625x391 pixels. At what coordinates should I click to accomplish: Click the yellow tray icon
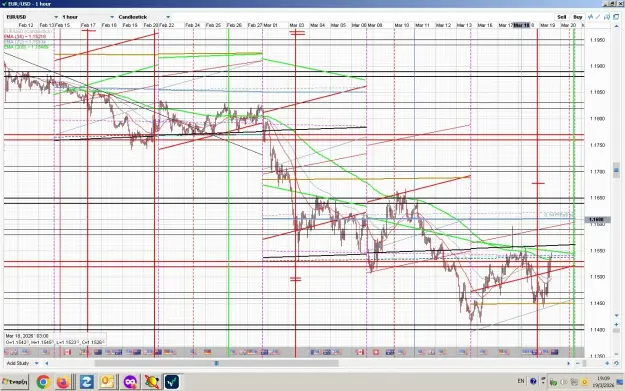pos(584,383)
